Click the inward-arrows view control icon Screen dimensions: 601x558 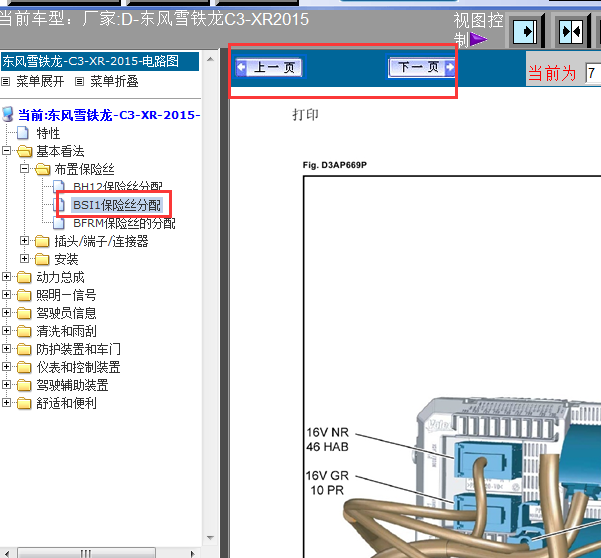click(x=571, y=31)
